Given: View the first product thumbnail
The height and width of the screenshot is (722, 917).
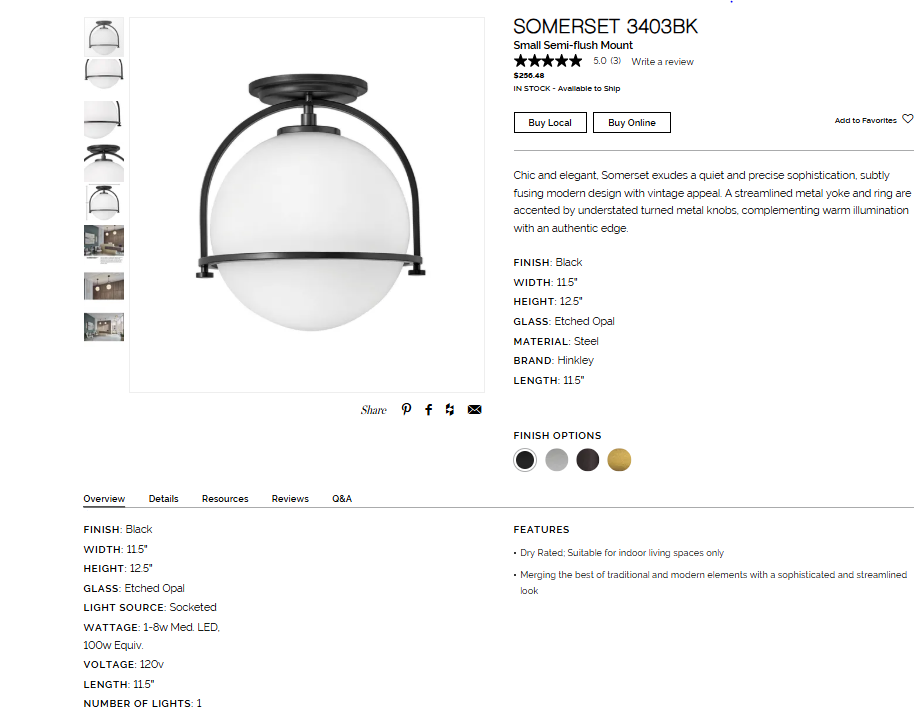Looking at the screenshot, I should (104, 37).
